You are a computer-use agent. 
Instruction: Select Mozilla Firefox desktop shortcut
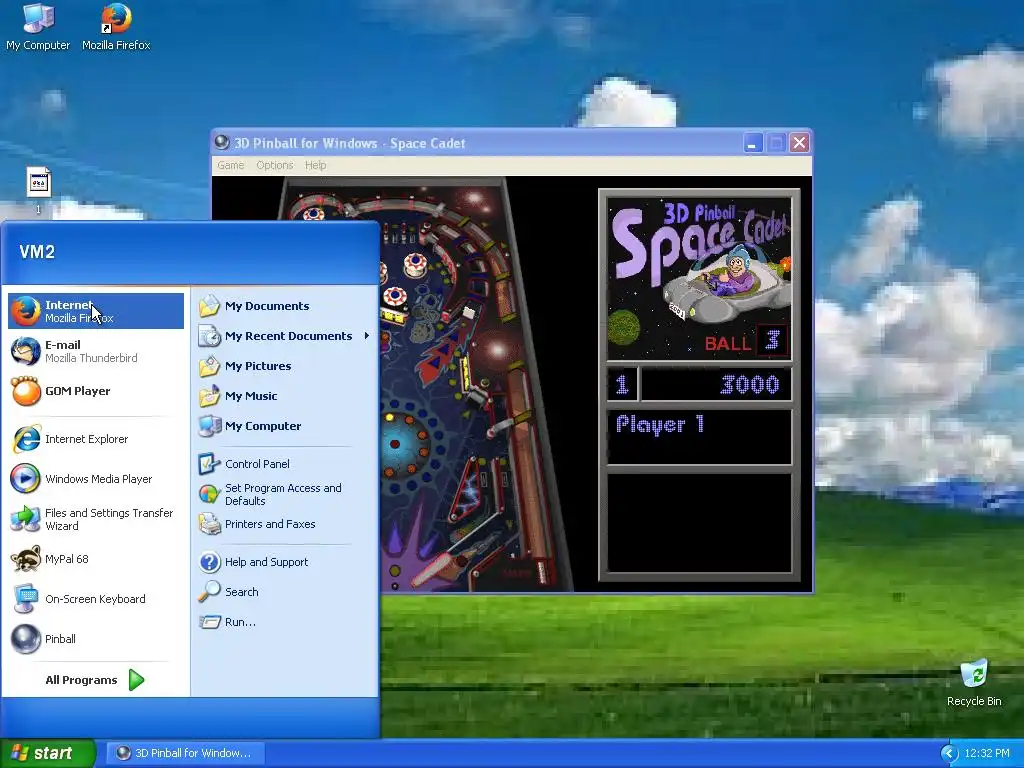click(116, 27)
